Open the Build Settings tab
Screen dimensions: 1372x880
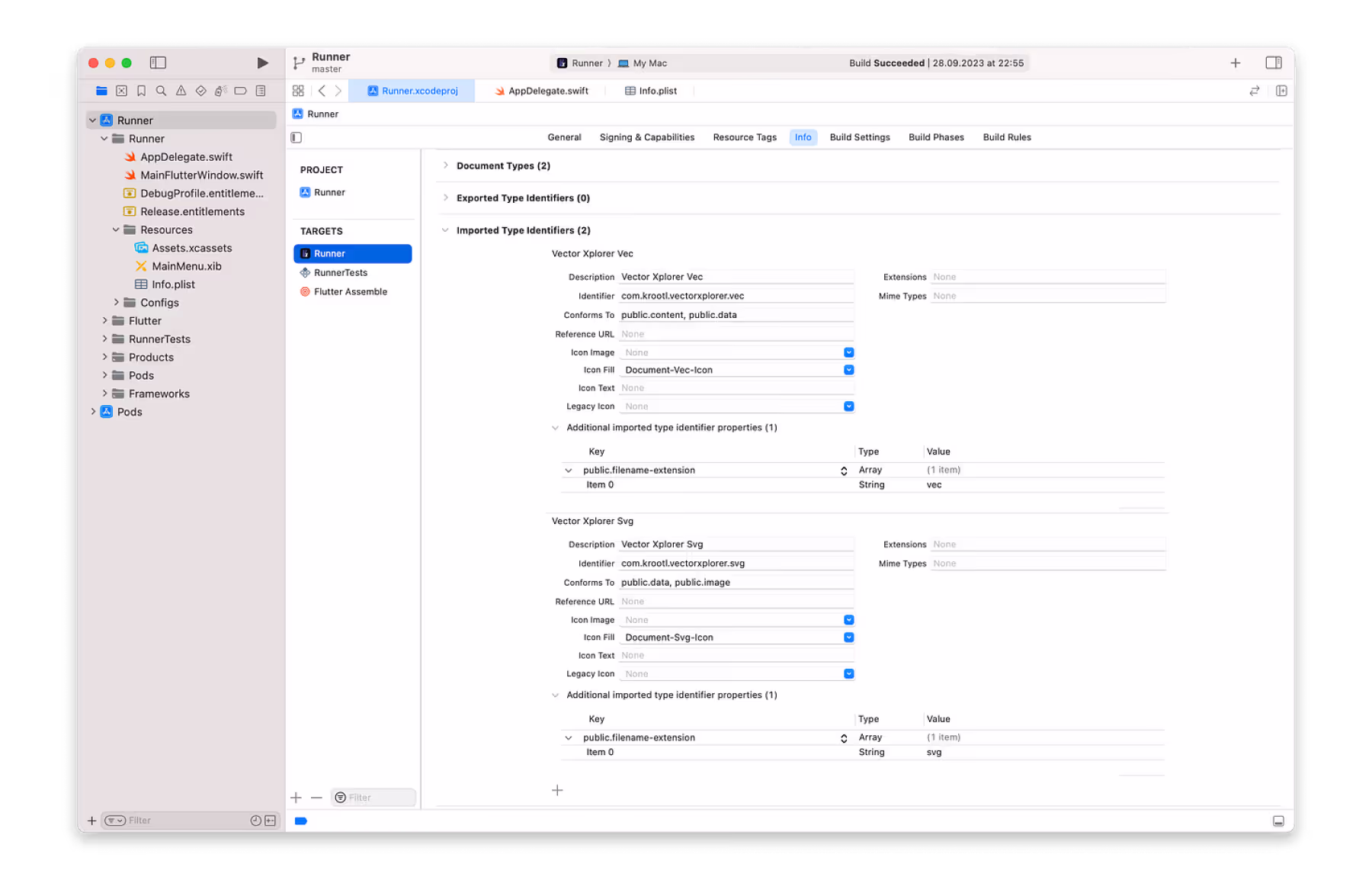[x=859, y=137]
